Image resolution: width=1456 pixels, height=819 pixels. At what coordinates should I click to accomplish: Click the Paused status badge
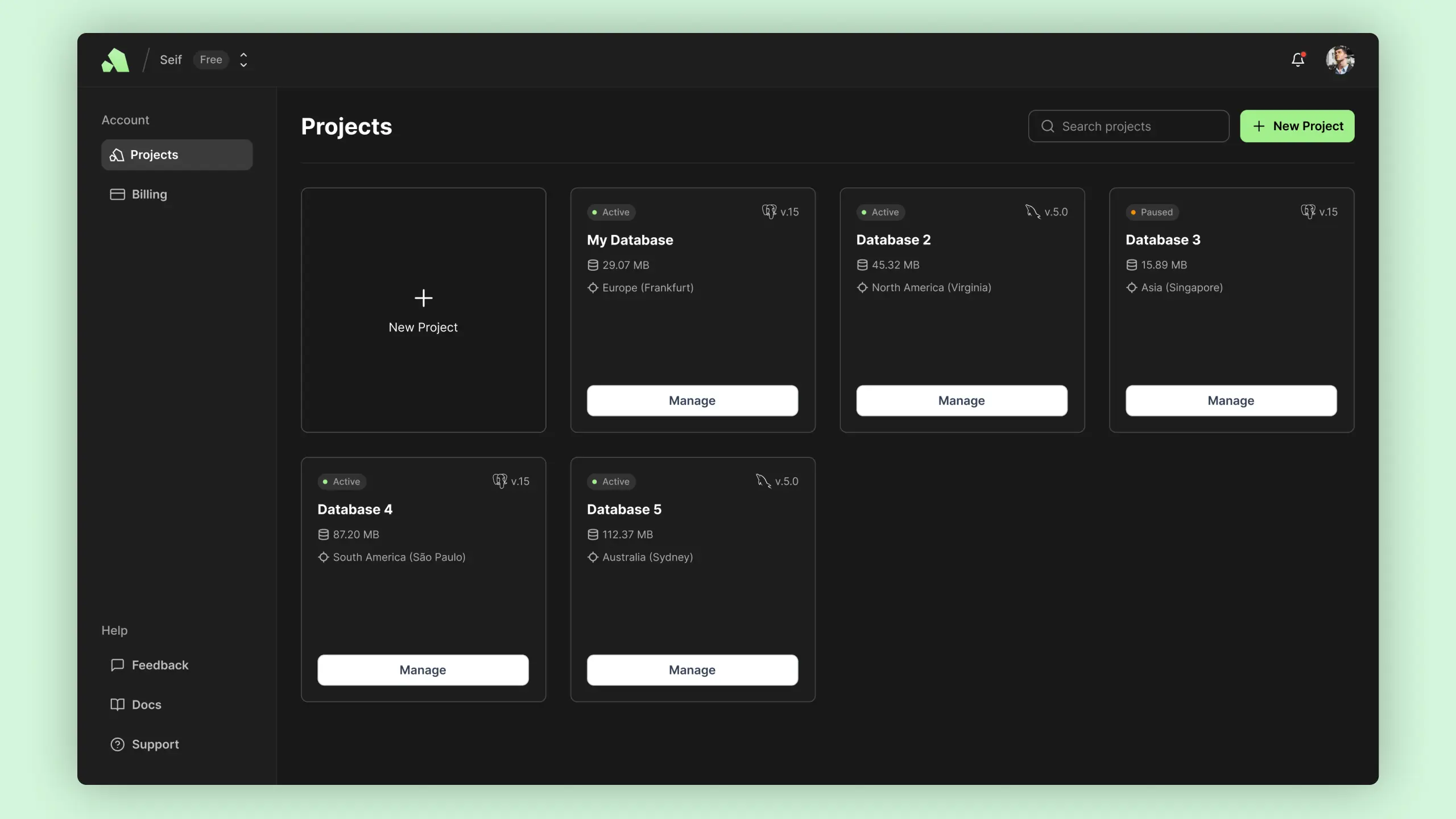pyautogui.click(x=1152, y=212)
